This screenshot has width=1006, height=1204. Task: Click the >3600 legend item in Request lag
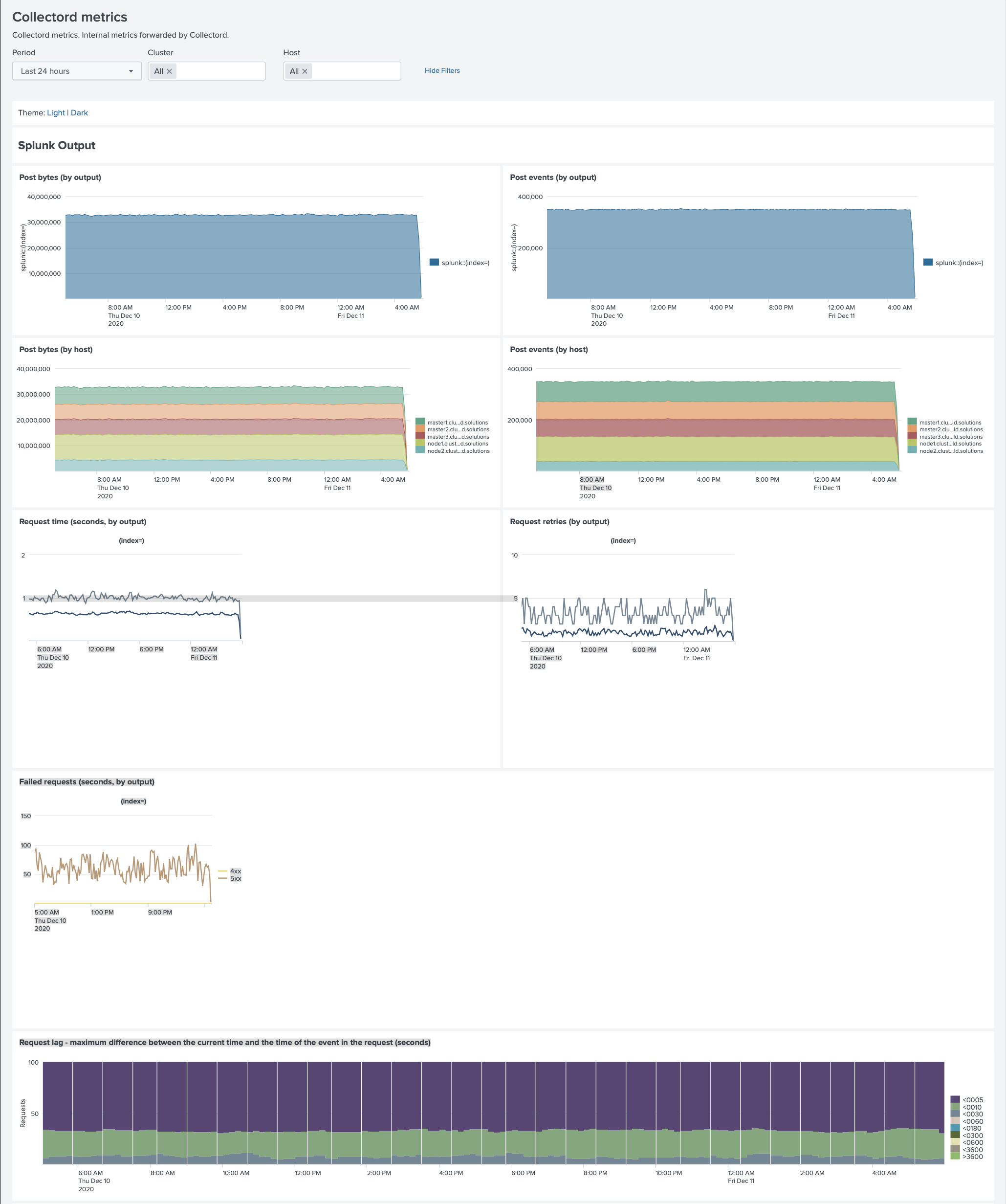tap(966, 1157)
